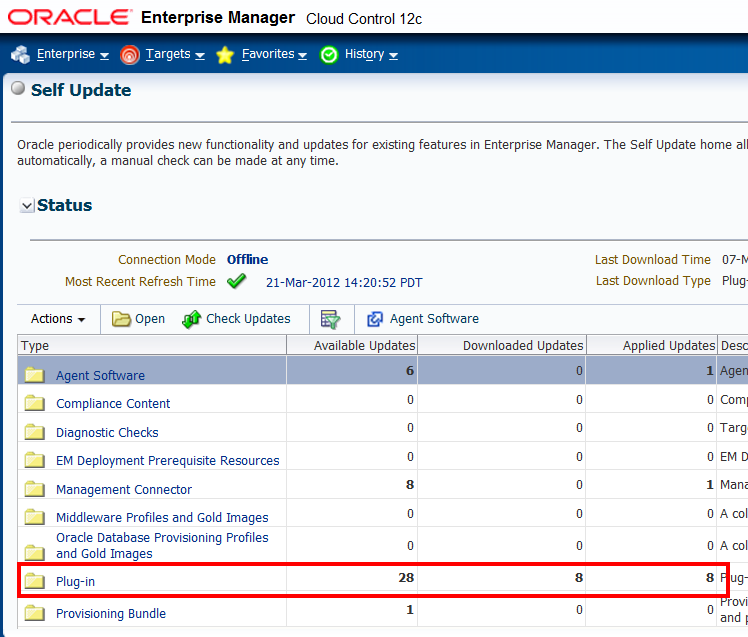Open the Provisioning Bundle link

(x=111, y=613)
